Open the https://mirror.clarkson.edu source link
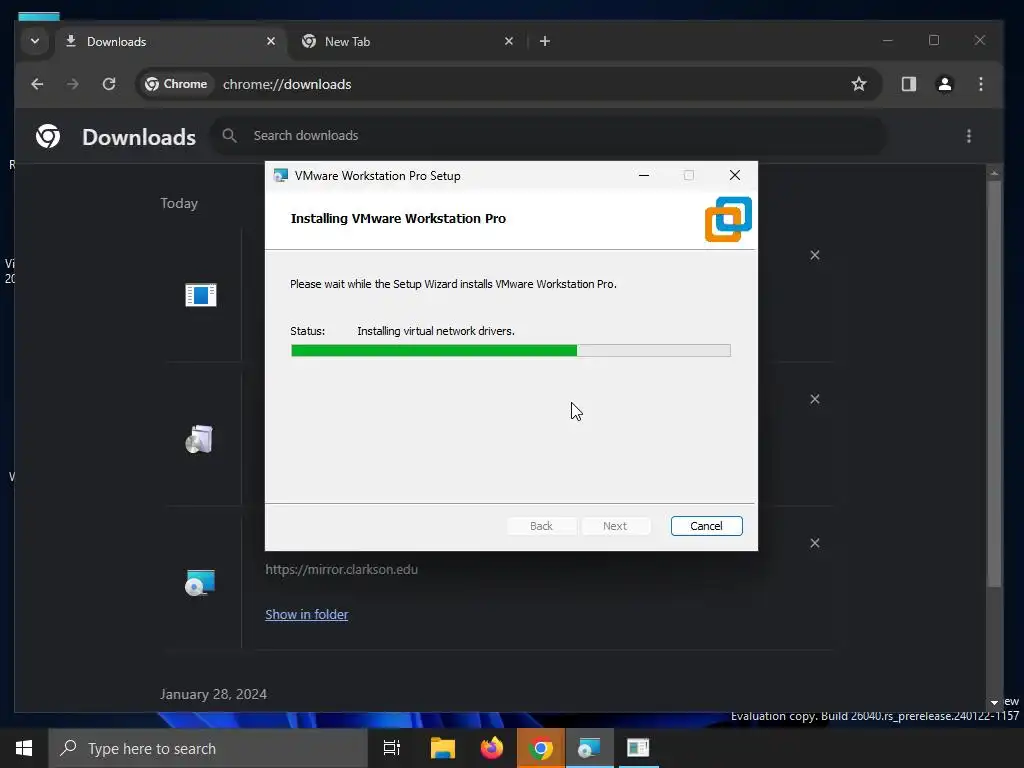Image resolution: width=1024 pixels, height=768 pixels. pos(341,569)
